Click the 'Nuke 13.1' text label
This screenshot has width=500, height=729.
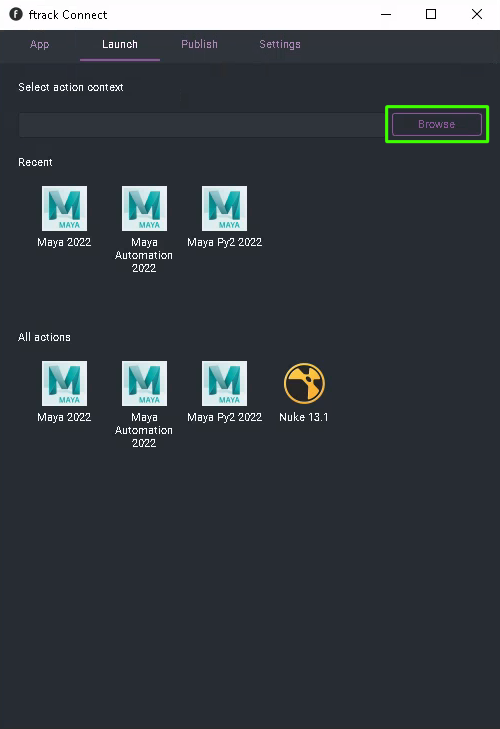pyautogui.click(x=304, y=417)
